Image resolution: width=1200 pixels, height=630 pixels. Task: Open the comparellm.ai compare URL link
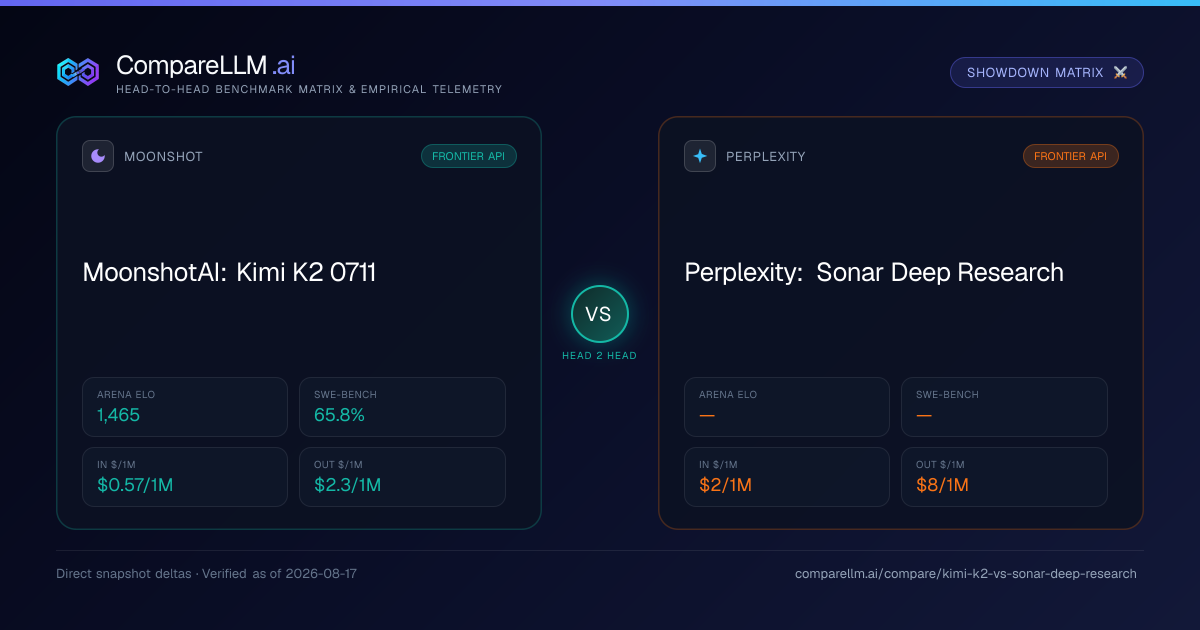tap(966, 574)
